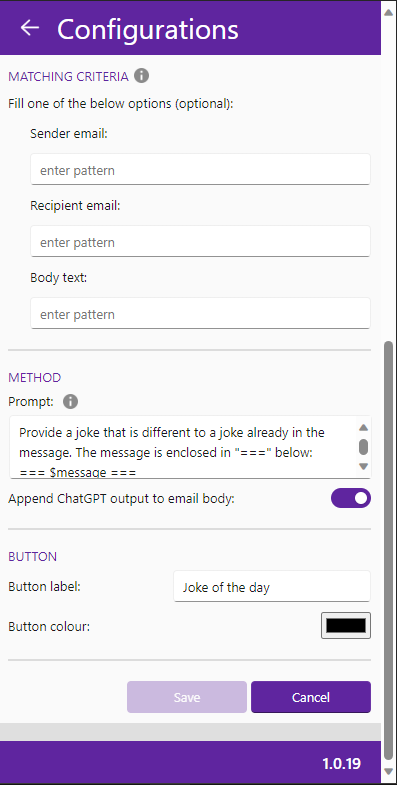This screenshot has width=397, height=785.
Task: Focus the Sender email pattern field
Action: coord(200,170)
